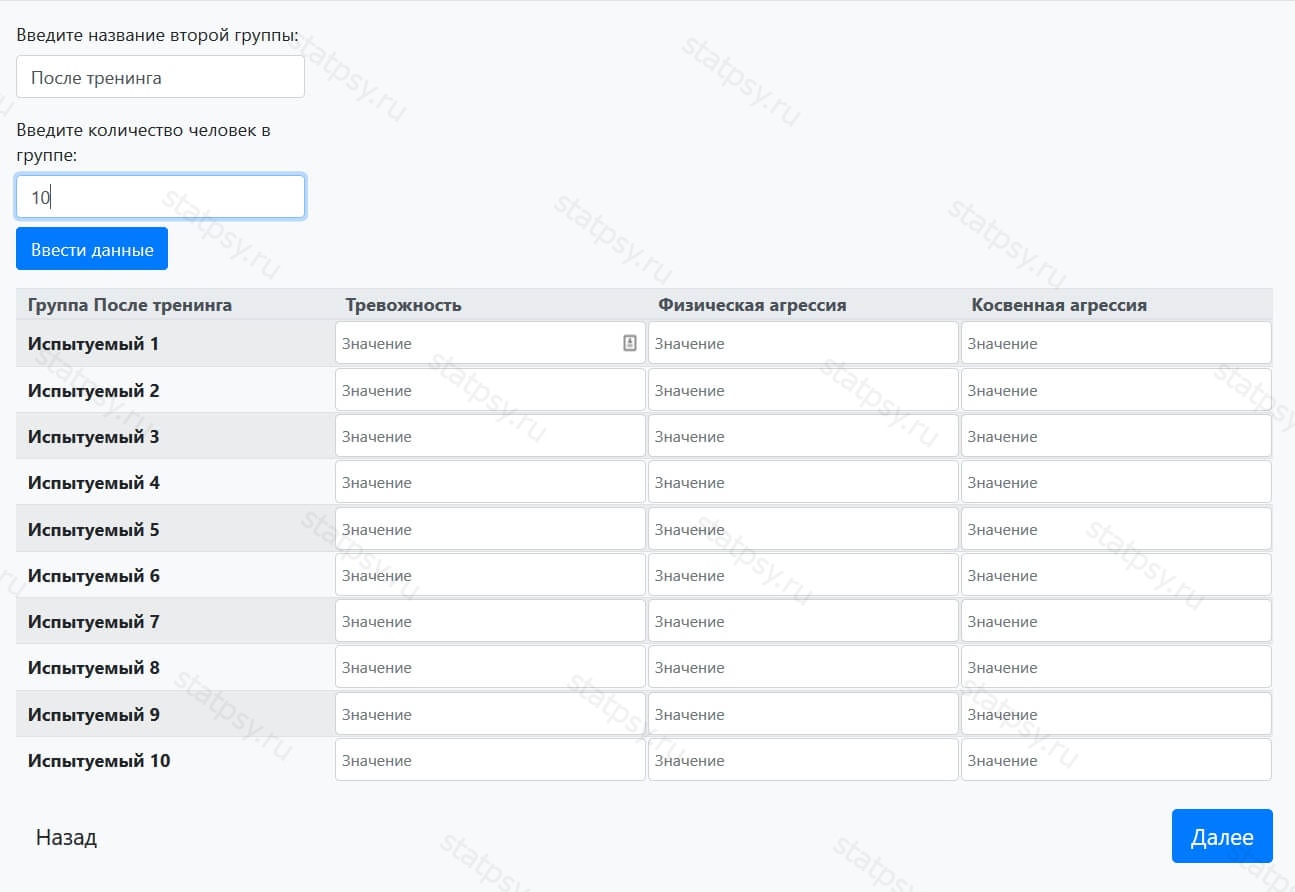The width and height of the screenshot is (1295, 892).
Task: Click the Испытуемый 2 row label
Action: 93,390
